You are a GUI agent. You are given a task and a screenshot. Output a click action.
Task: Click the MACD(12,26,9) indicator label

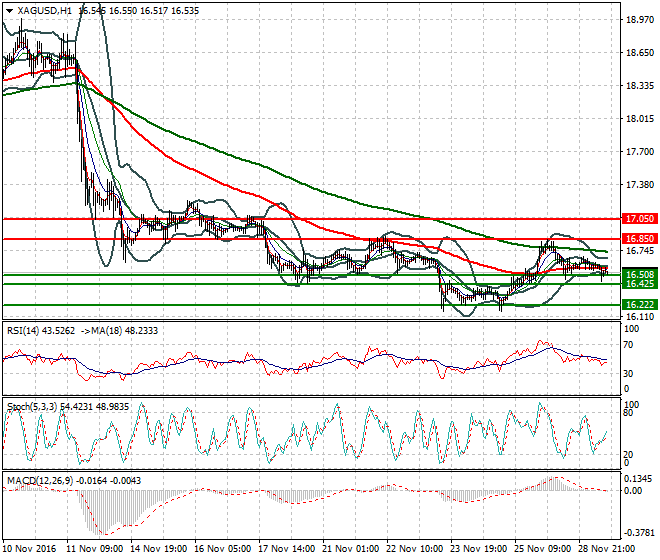[x=40, y=480]
